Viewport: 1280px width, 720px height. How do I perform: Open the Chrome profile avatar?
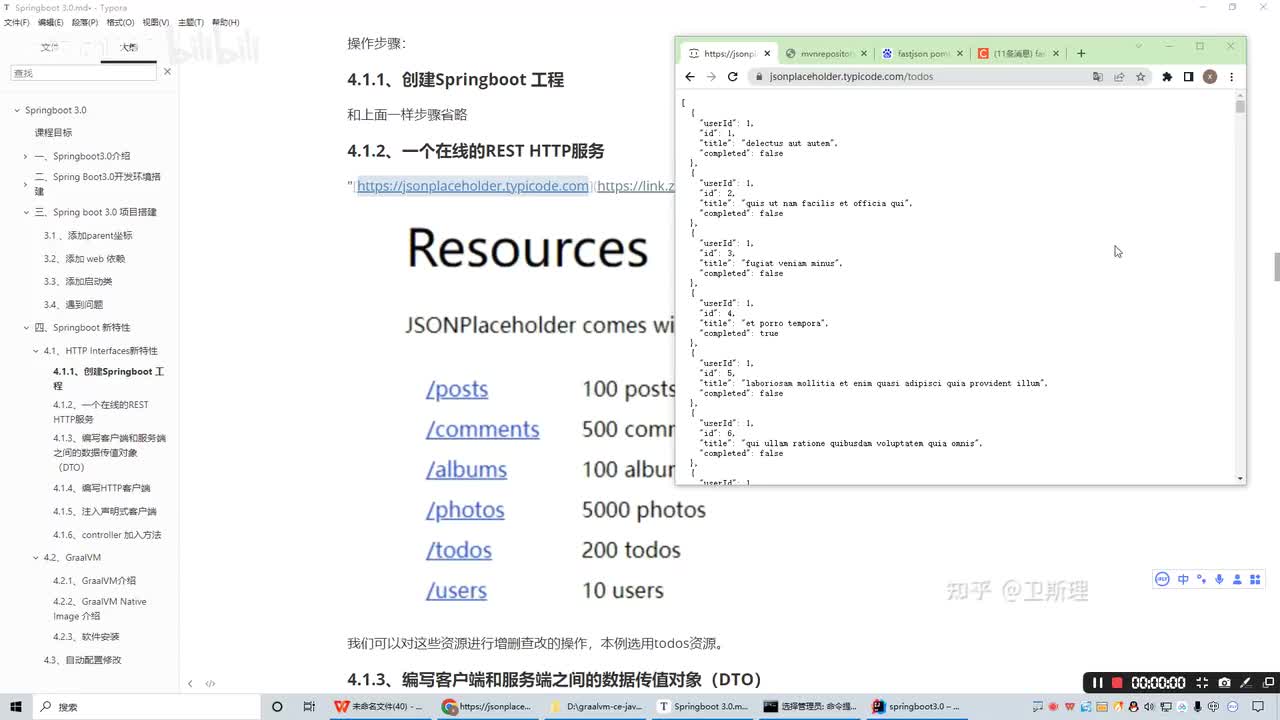1210,77
